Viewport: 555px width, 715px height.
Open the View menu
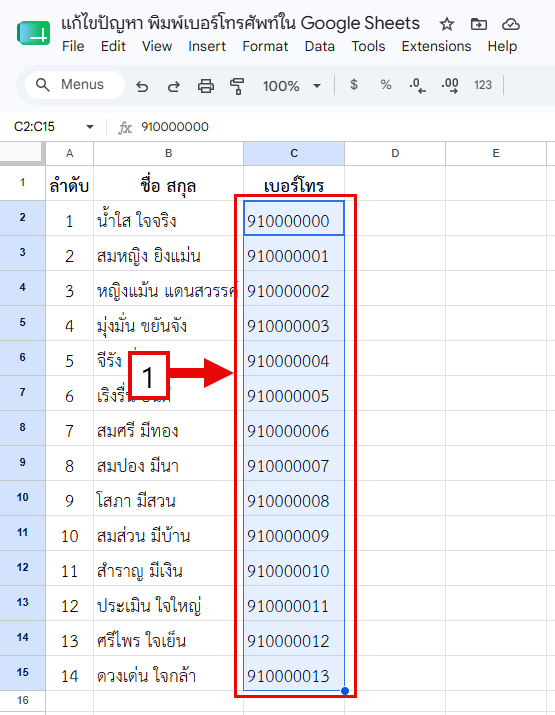pos(157,47)
